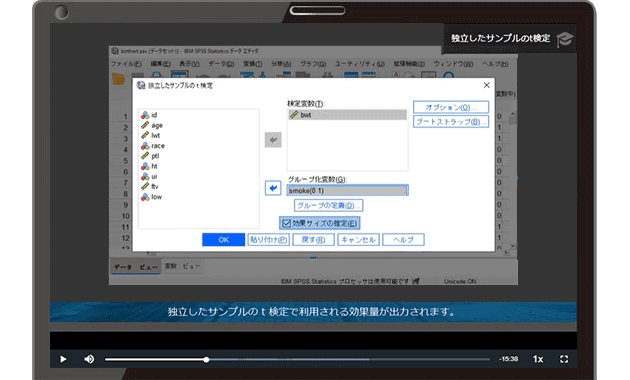Screen dimensions: 630x380
Task: Select the low variable
Action: 151,197
